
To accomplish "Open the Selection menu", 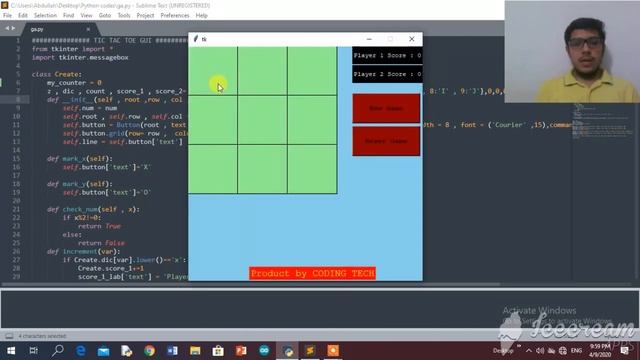I will [45, 16].
